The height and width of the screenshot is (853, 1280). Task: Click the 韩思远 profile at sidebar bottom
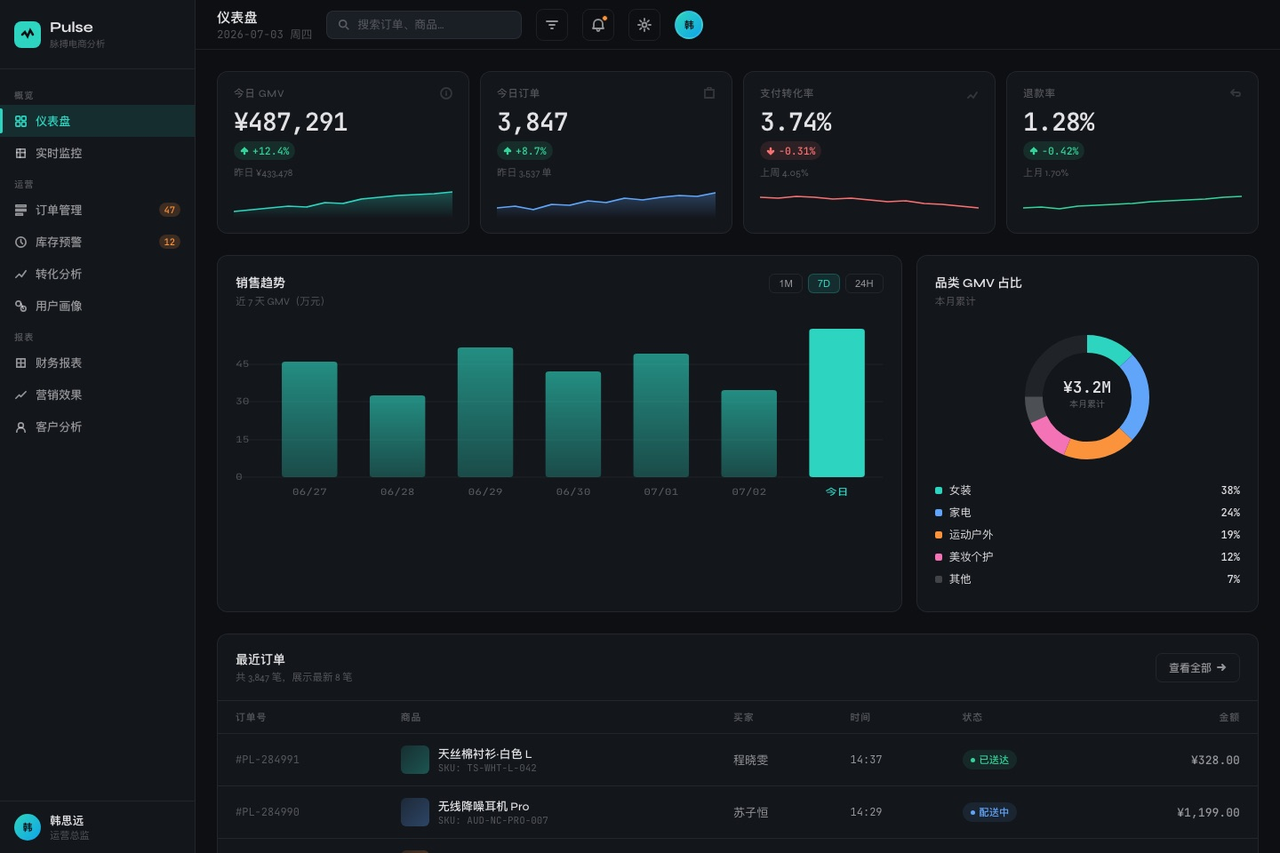coord(97,827)
